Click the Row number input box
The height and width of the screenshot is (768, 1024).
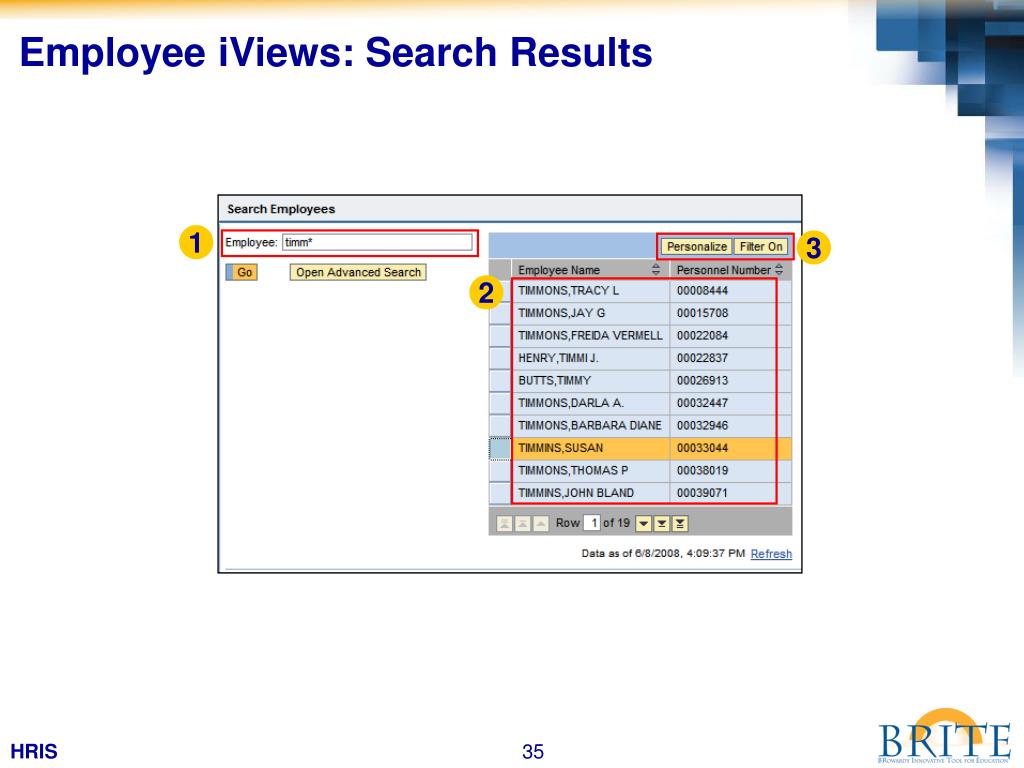tap(592, 523)
